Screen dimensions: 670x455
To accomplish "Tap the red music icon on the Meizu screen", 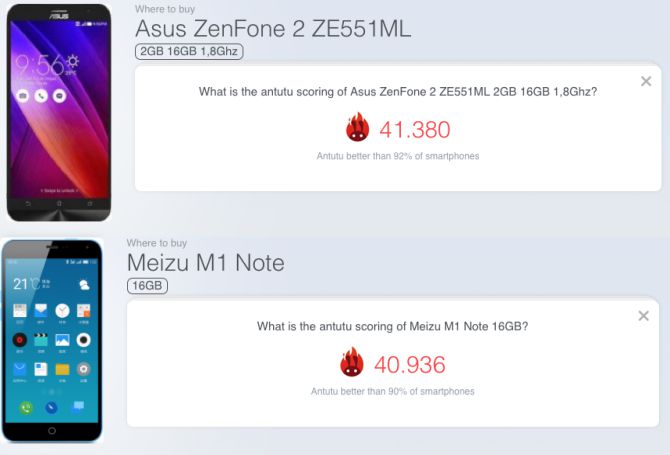I will [x=18, y=340].
